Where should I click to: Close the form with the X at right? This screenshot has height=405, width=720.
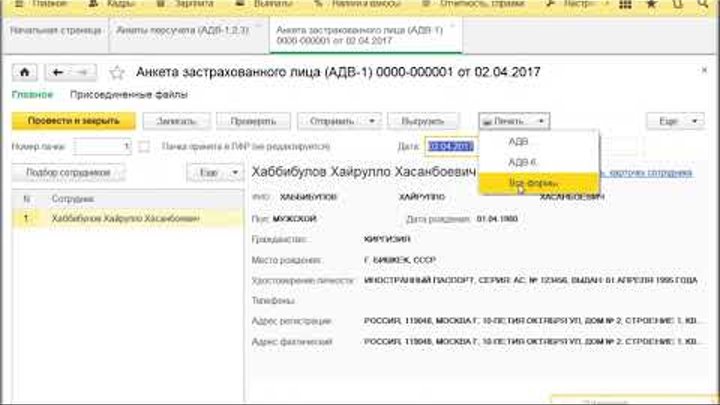(704, 70)
